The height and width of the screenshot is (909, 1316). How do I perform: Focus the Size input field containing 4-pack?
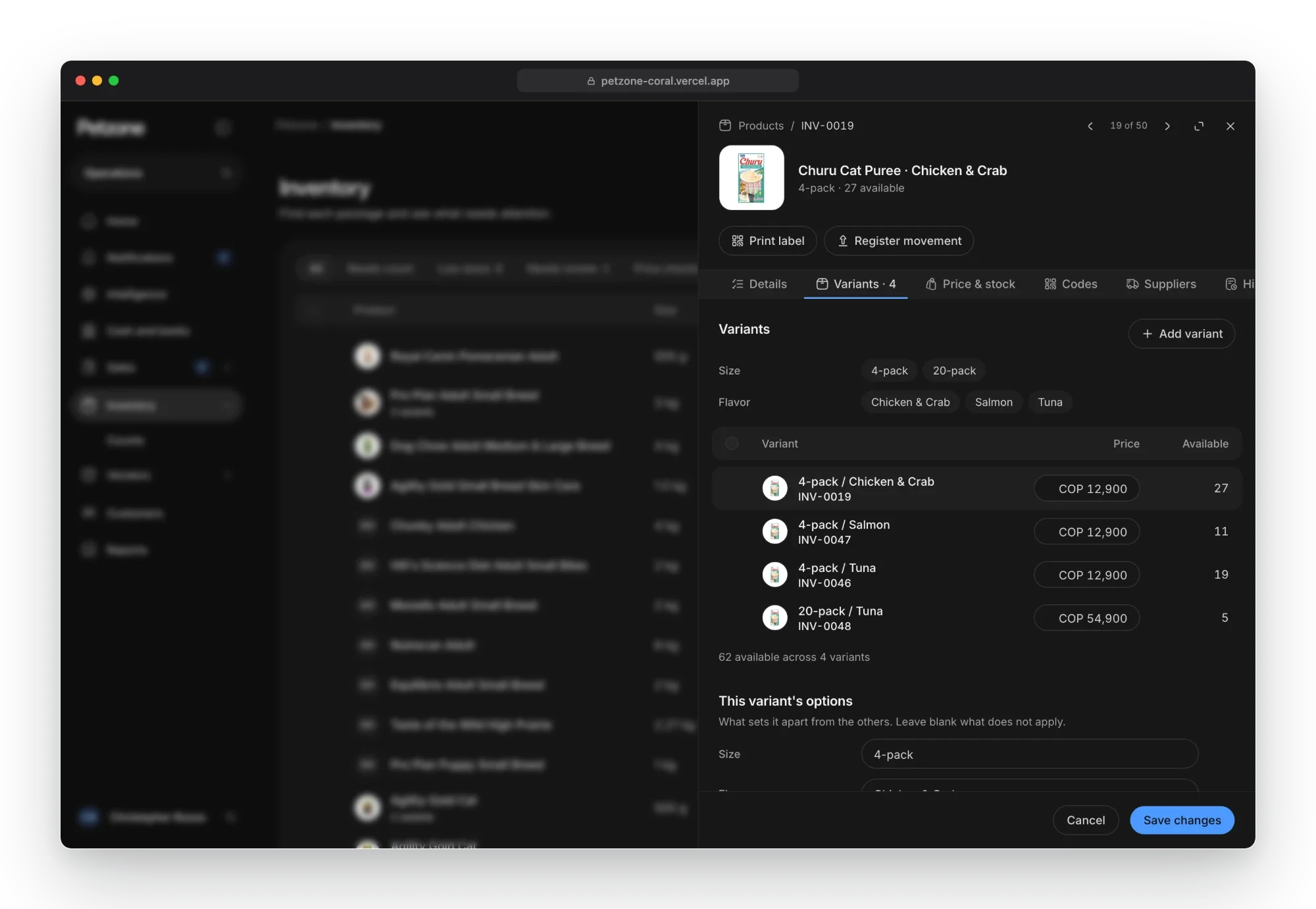(x=1030, y=754)
